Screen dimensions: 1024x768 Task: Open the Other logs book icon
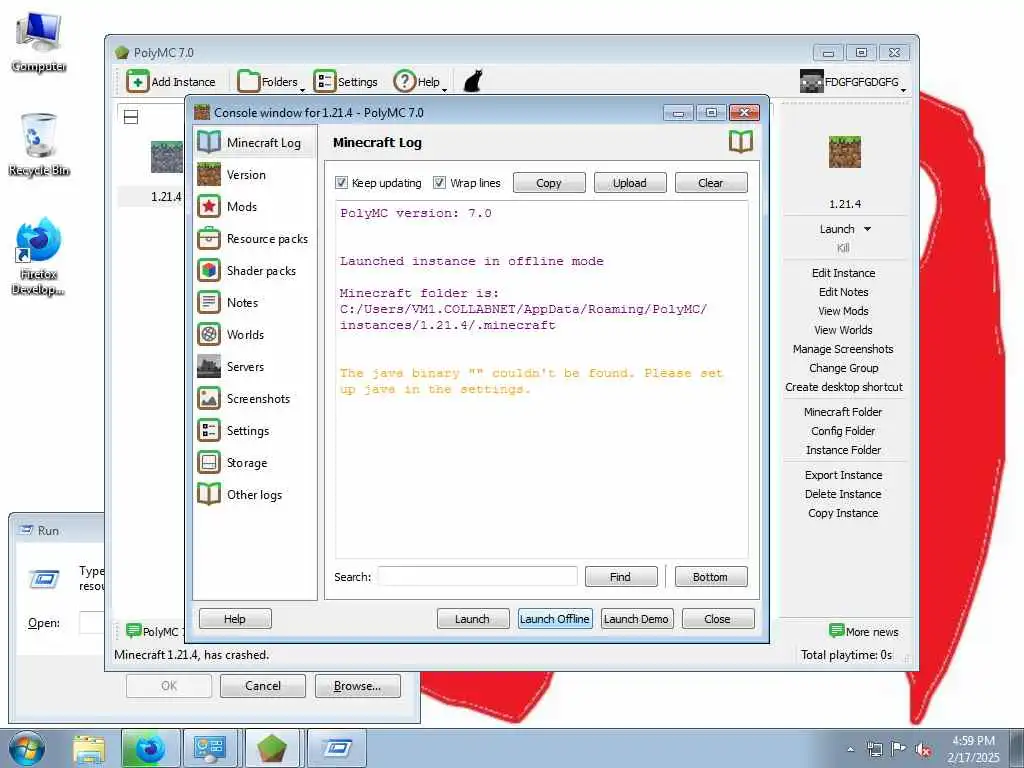click(209, 494)
